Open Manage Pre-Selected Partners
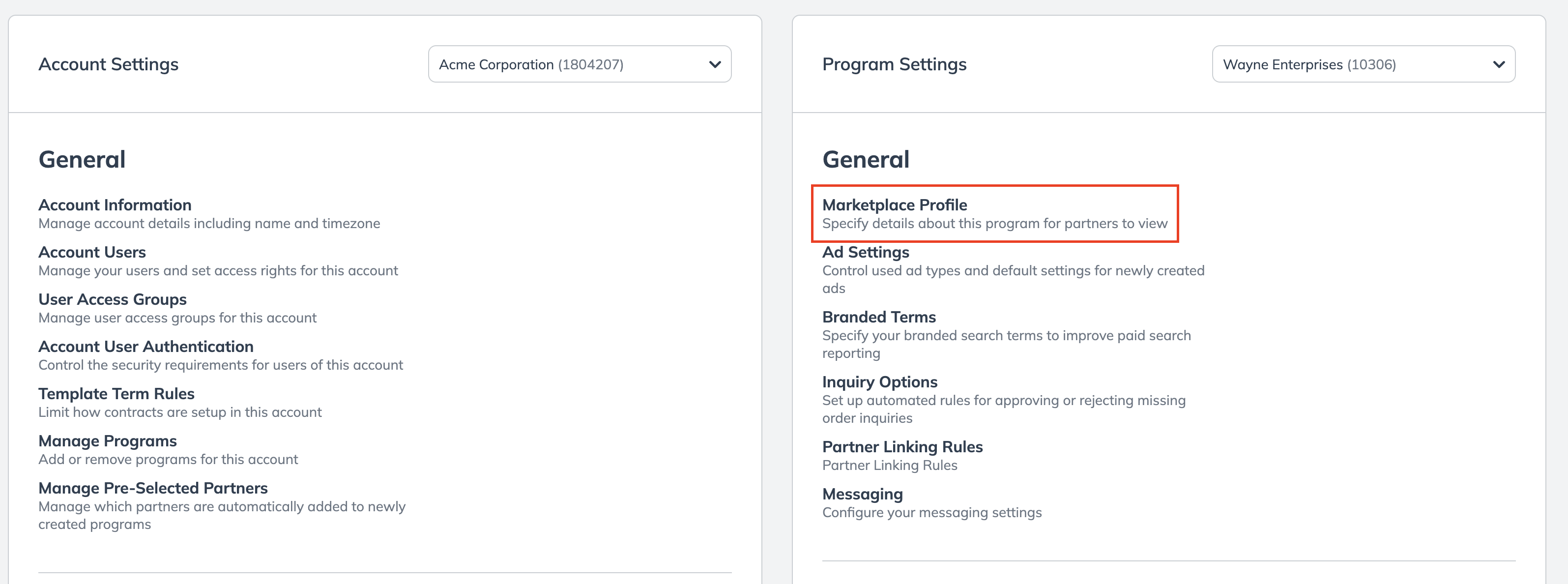The width and height of the screenshot is (1568, 584). pyautogui.click(x=153, y=488)
